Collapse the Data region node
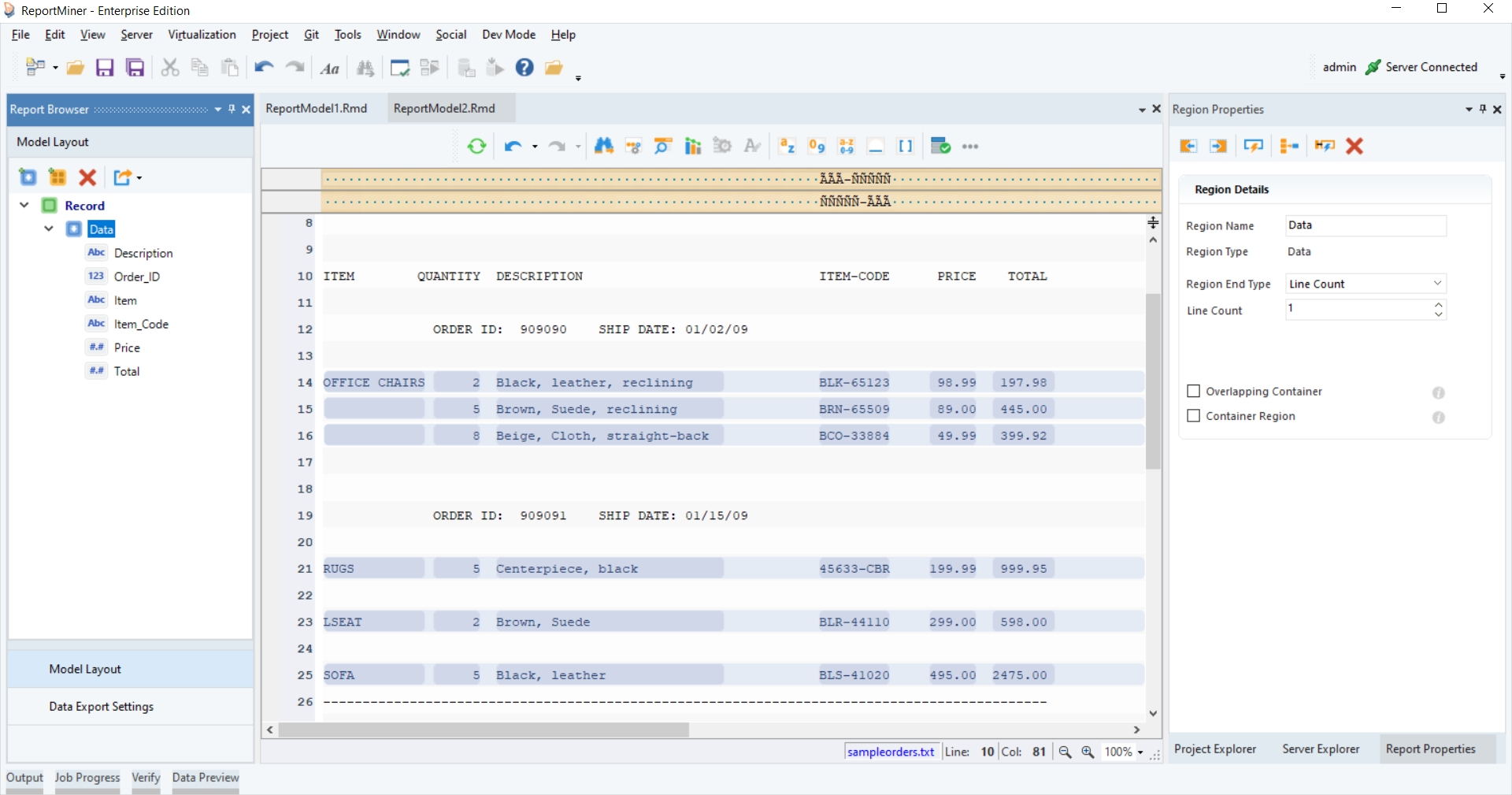 tap(49, 229)
